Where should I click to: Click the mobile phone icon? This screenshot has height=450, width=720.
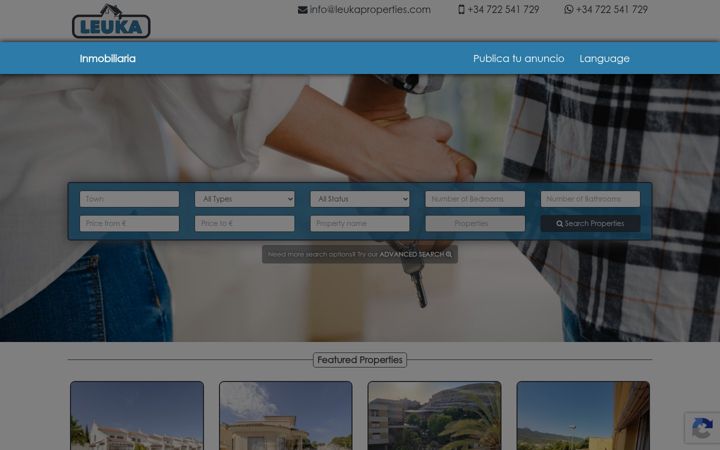click(x=461, y=10)
